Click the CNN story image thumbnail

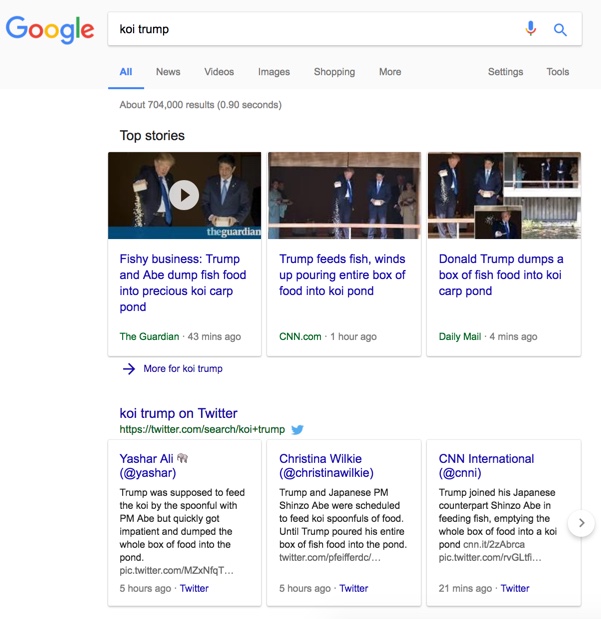click(x=344, y=195)
